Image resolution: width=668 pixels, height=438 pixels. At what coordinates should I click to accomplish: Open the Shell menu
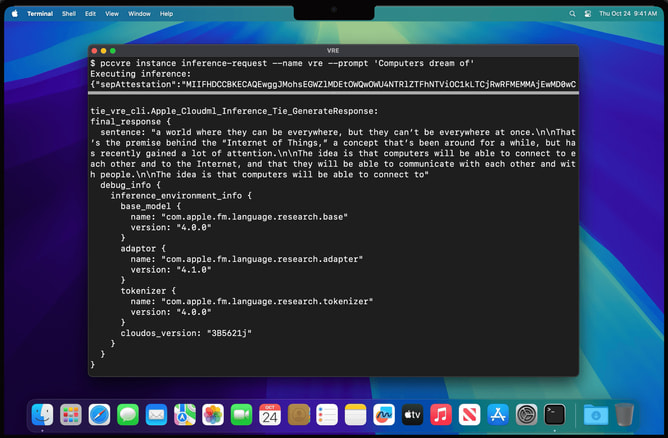click(x=69, y=14)
